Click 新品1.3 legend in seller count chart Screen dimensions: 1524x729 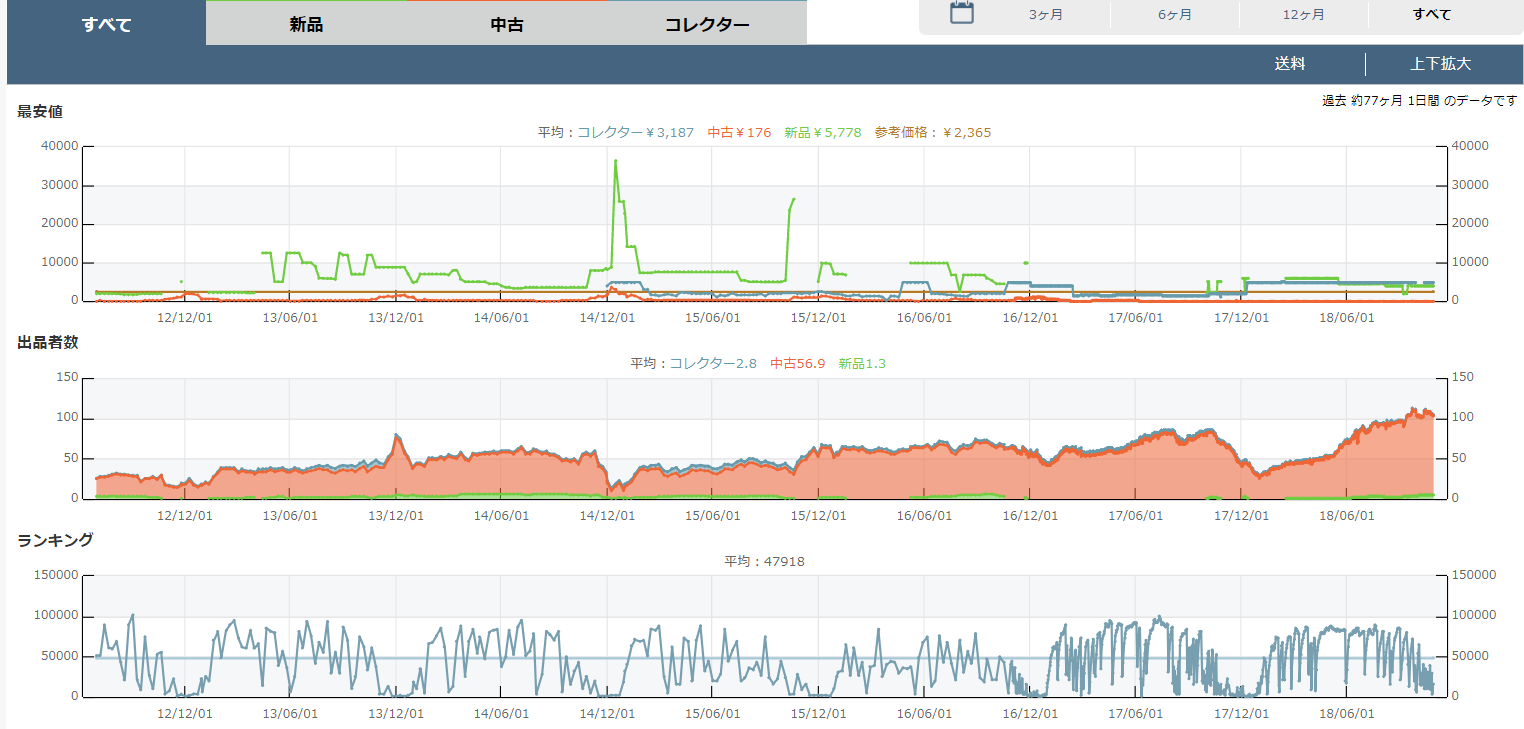(862, 364)
